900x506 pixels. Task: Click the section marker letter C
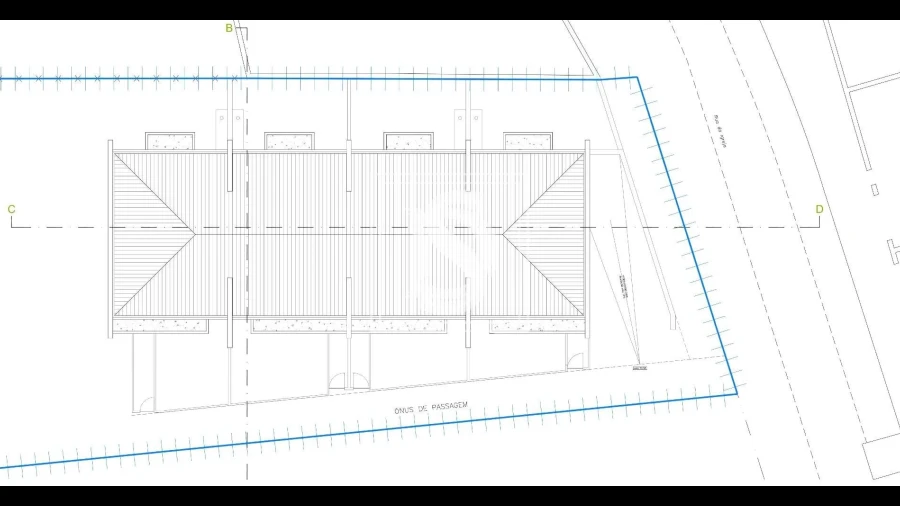(11, 209)
